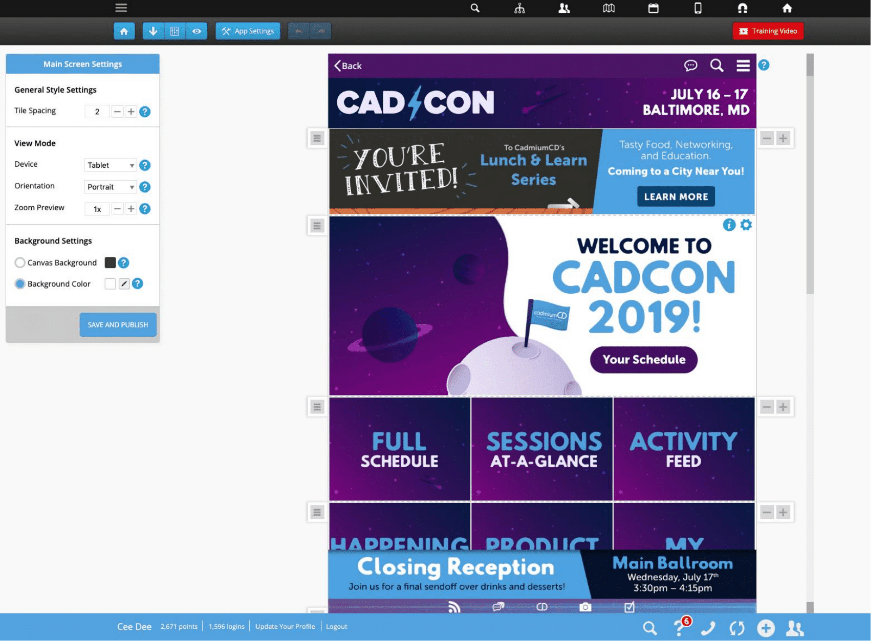Go Back in the app preview
Screen dimensions: 872x642
pos(348,66)
